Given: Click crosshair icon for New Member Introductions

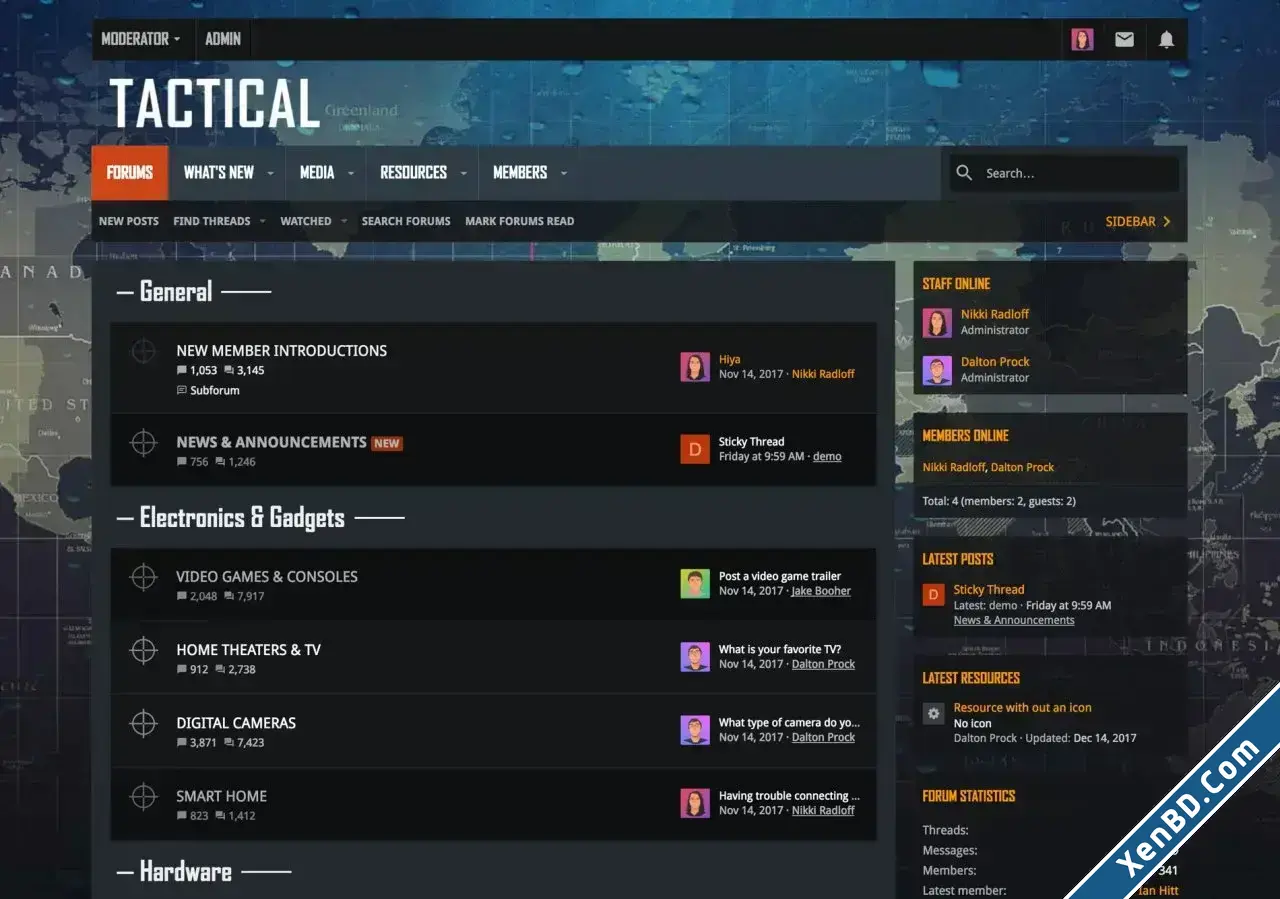Looking at the screenshot, I should 144,351.
